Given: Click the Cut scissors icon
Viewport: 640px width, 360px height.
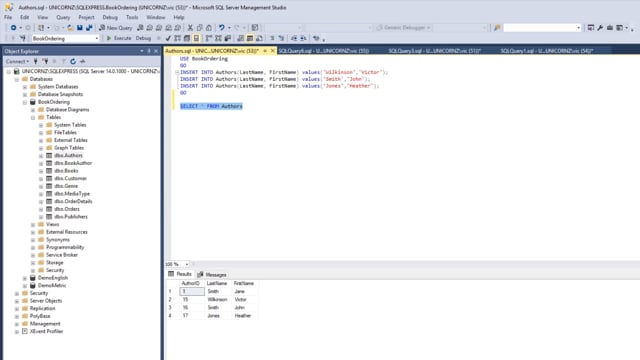Looking at the screenshot, I should click(x=190, y=28).
